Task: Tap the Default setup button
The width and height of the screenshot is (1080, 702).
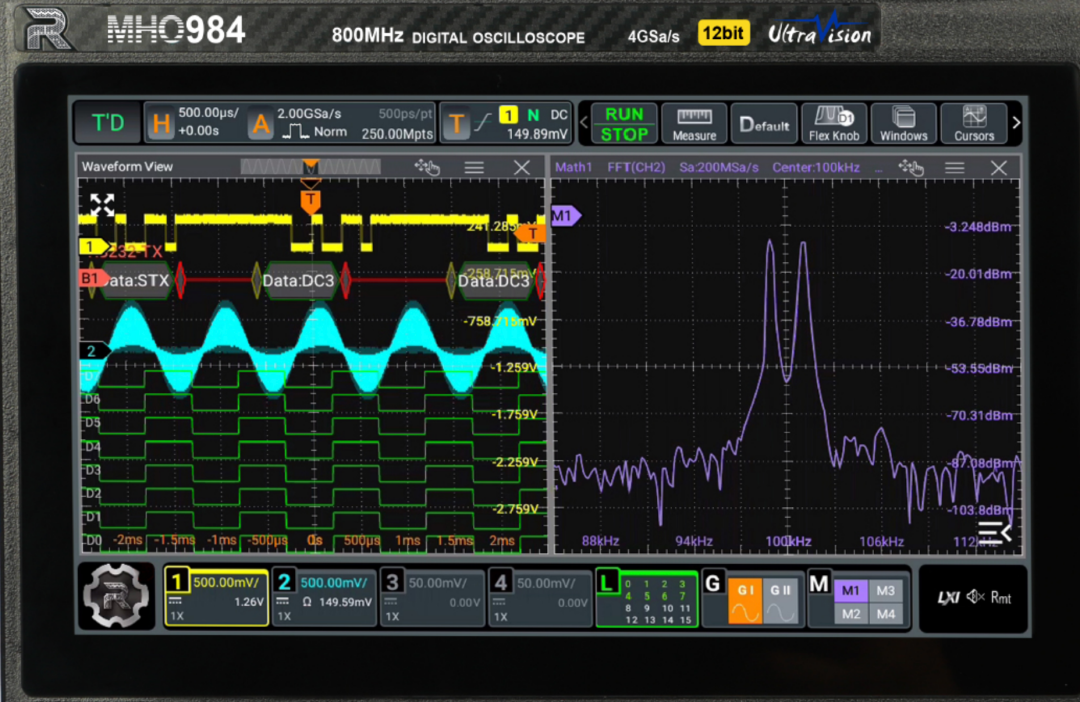Action: click(764, 124)
